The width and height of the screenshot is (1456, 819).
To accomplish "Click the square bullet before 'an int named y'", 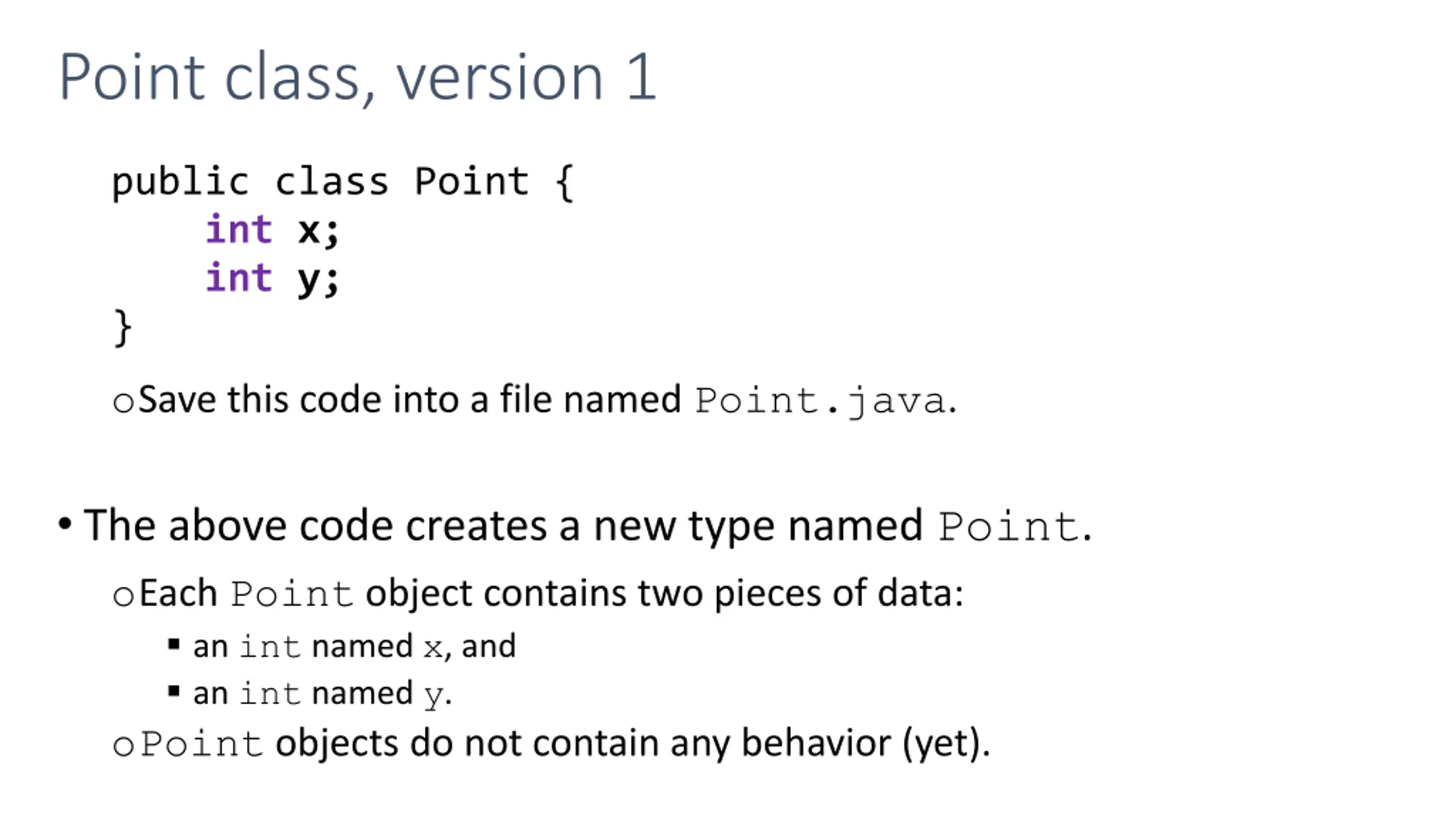I will [x=174, y=691].
